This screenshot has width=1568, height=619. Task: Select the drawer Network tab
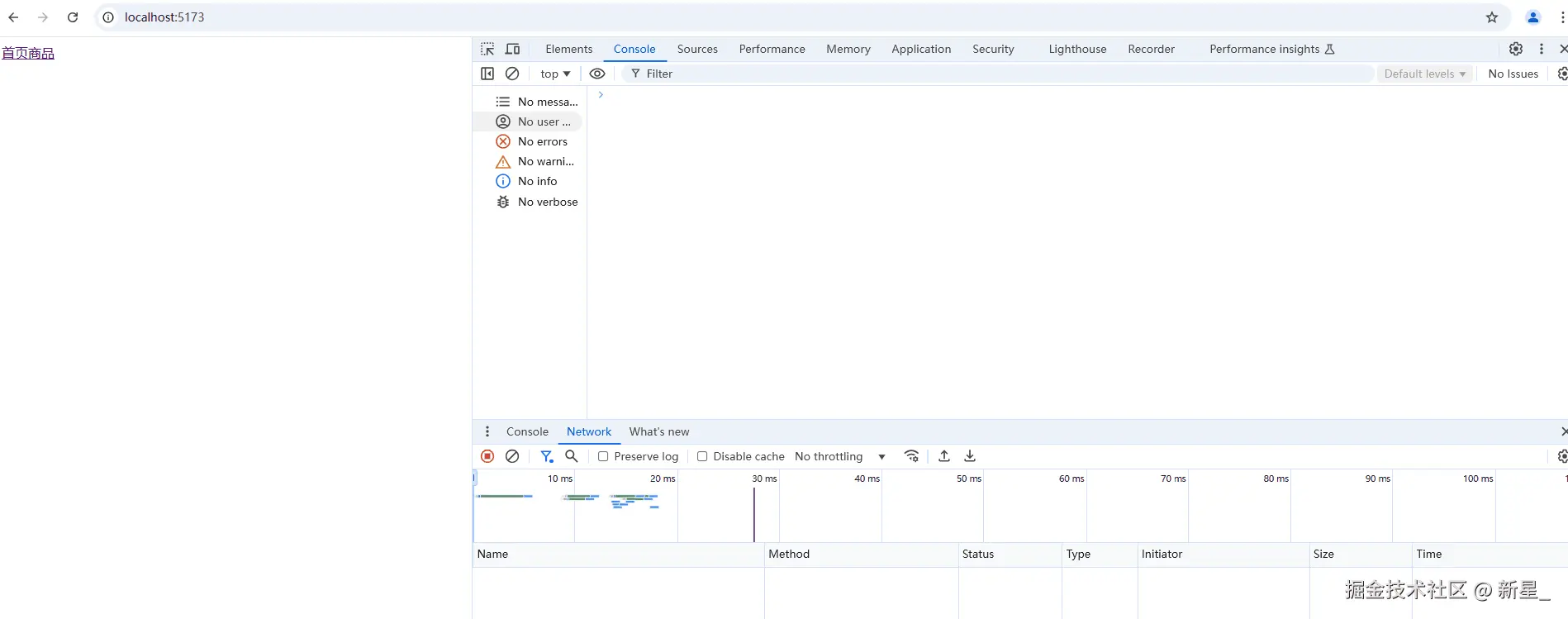[x=589, y=431]
